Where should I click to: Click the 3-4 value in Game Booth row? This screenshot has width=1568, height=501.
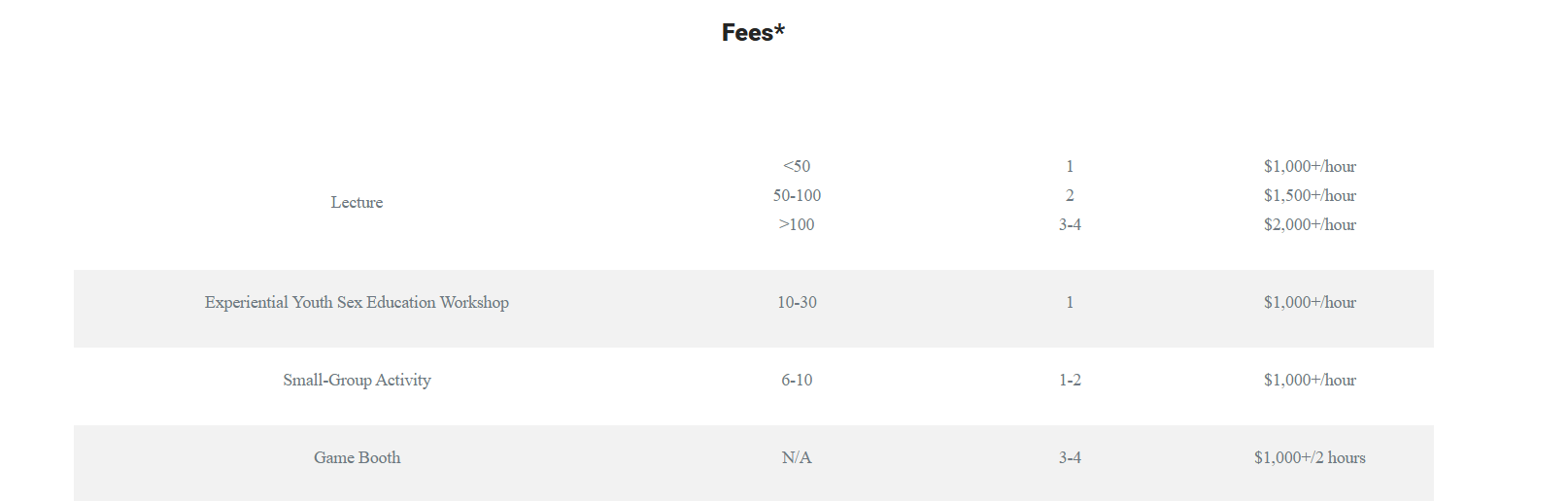[1070, 457]
